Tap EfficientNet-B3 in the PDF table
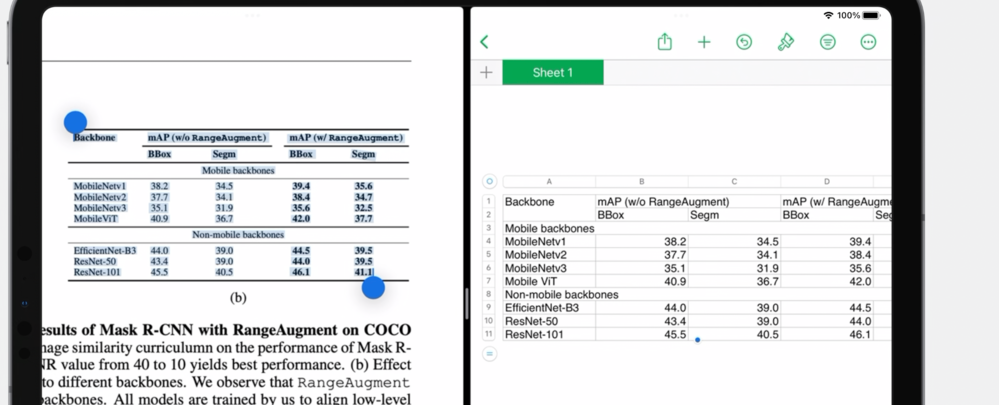 click(104, 251)
